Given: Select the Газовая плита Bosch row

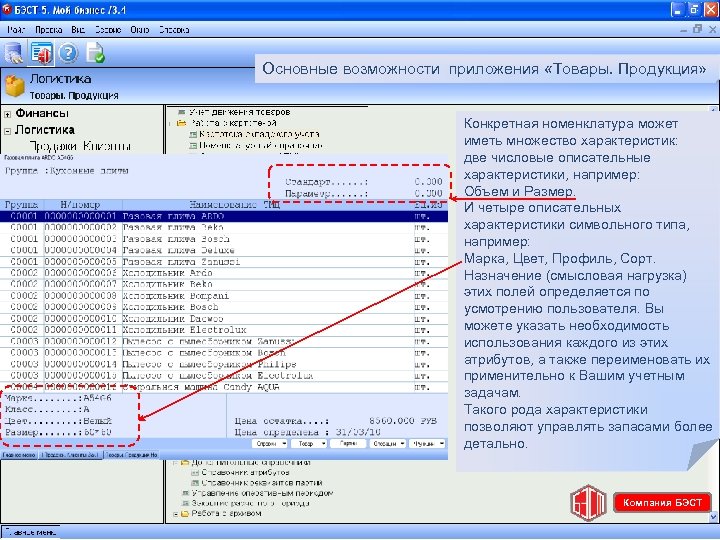Looking at the screenshot, I should [224, 239].
